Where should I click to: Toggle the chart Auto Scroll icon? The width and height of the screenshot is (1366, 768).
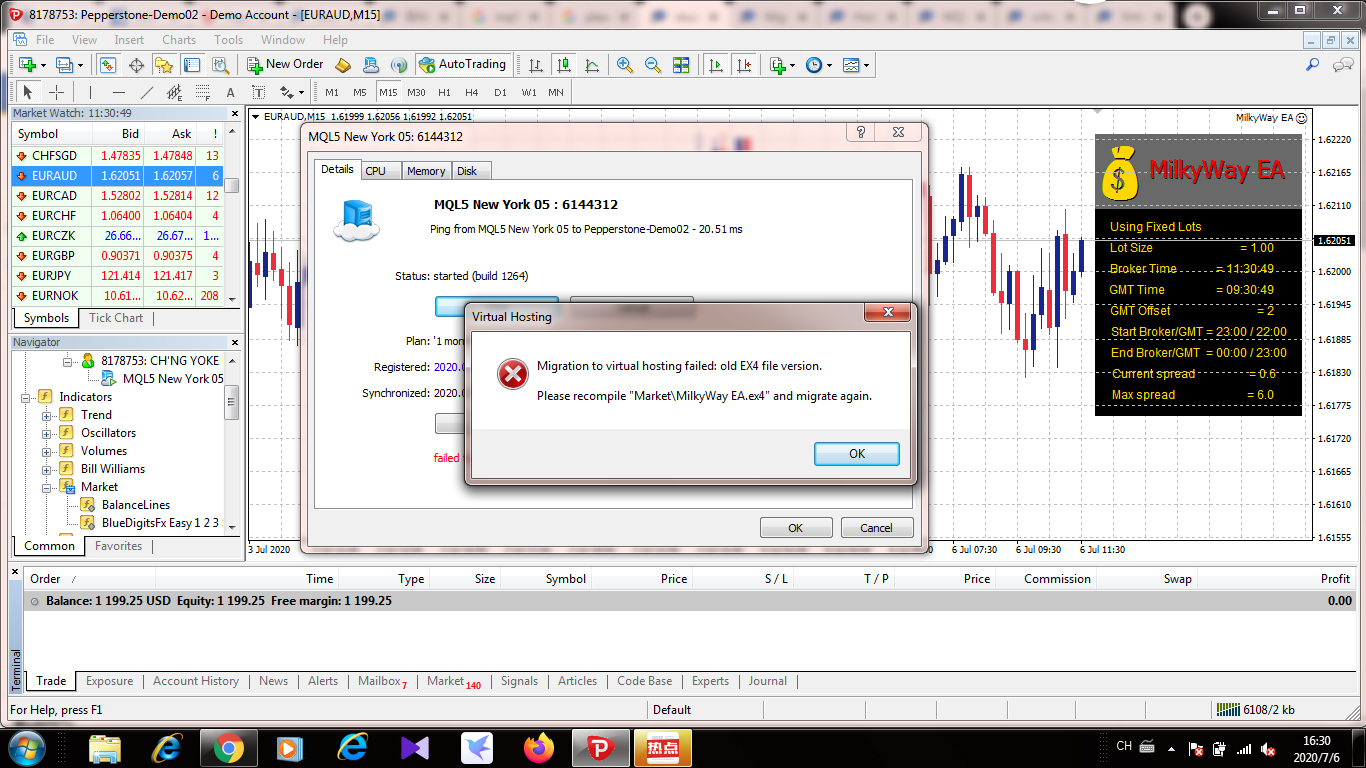click(x=716, y=65)
